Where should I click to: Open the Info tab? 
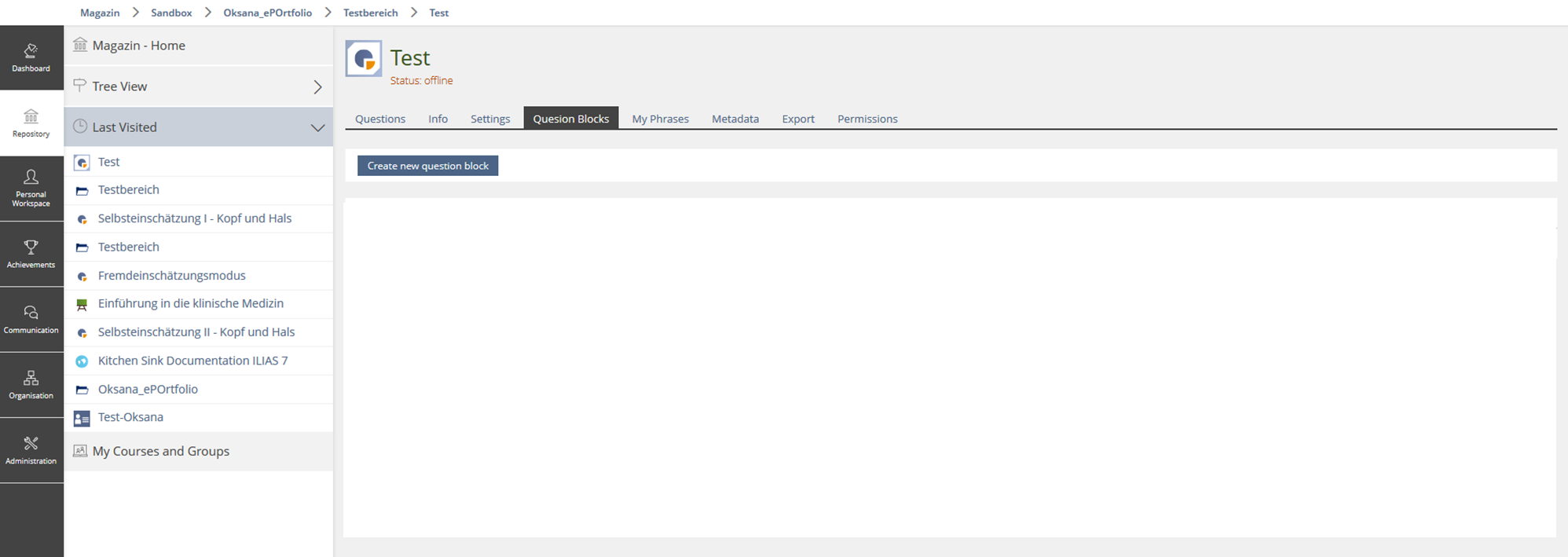(x=438, y=119)
